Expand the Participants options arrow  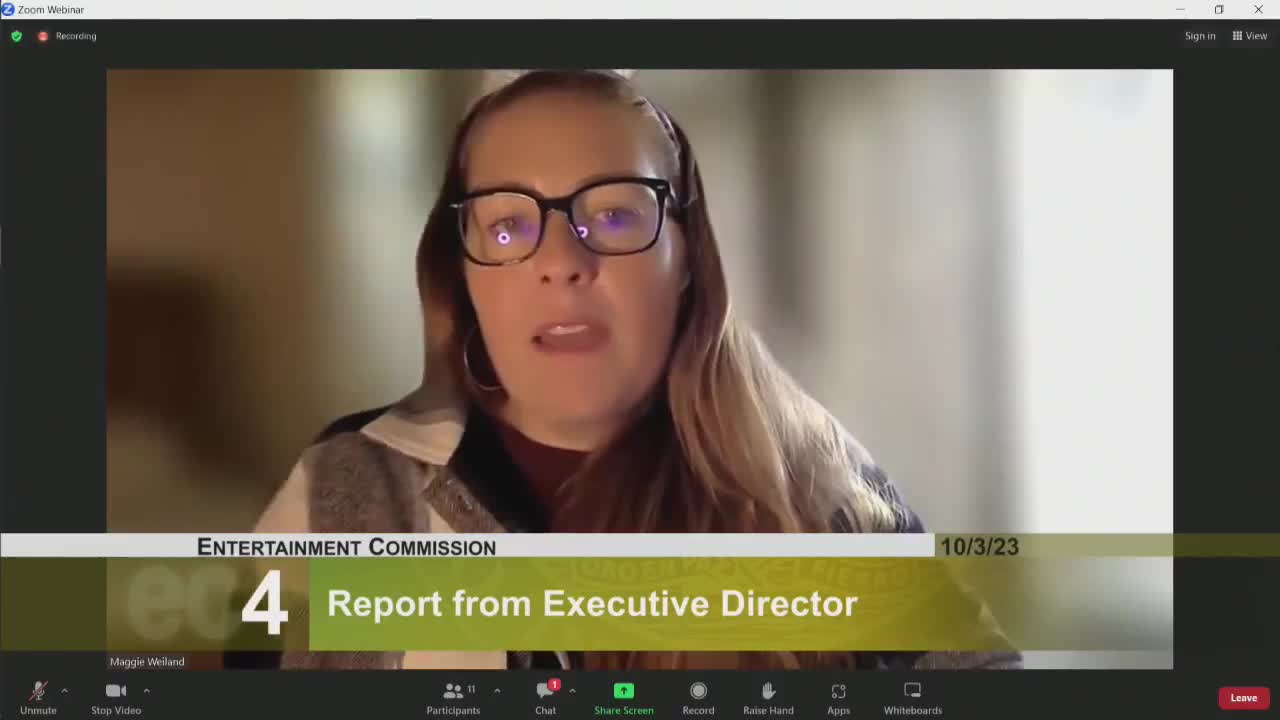coord(497,690)
